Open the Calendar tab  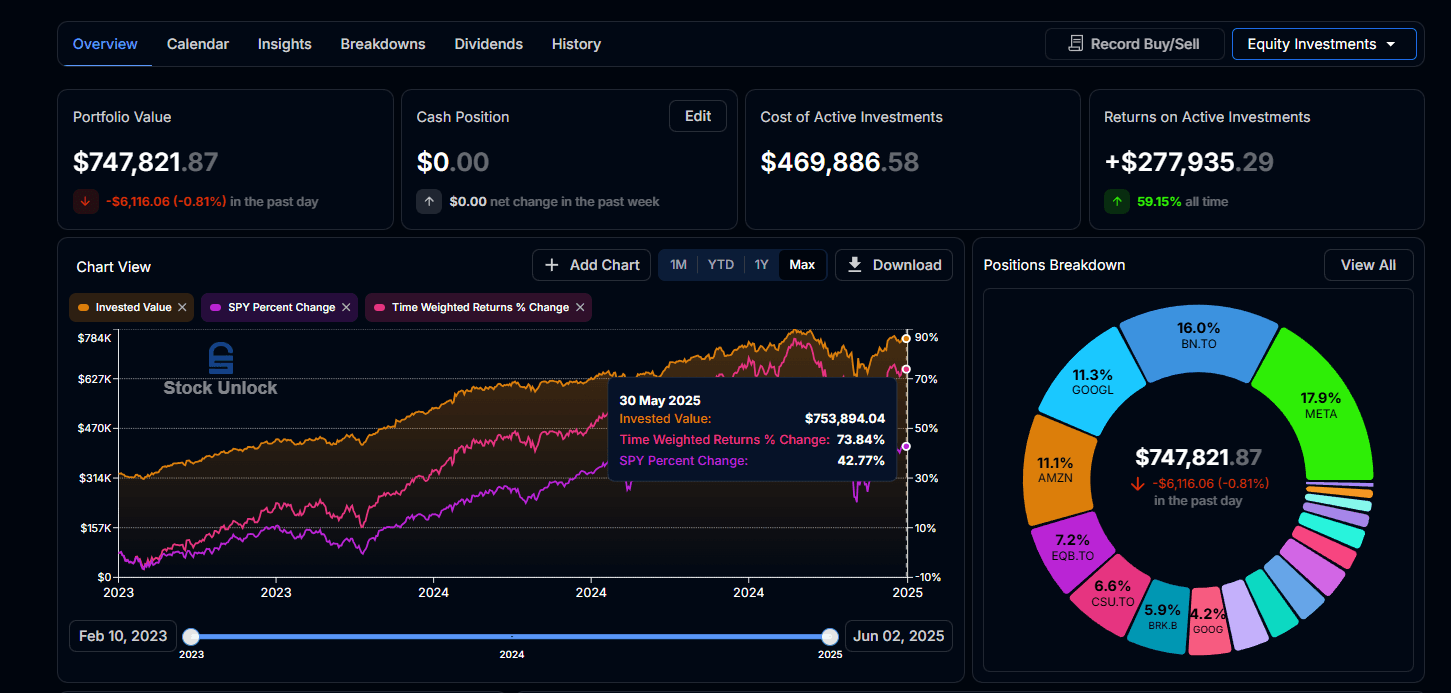click(198, 44)
